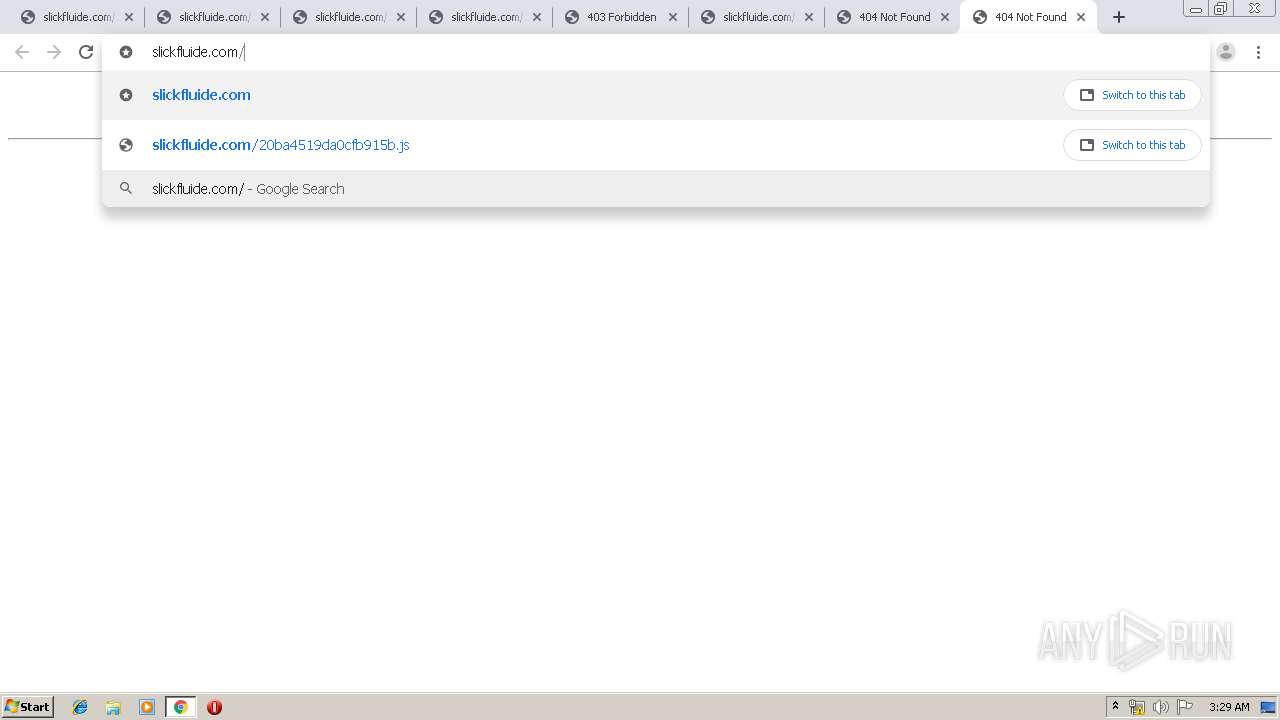Go back to previous page
Viewport: 1280px width, 720px height.
22,52
